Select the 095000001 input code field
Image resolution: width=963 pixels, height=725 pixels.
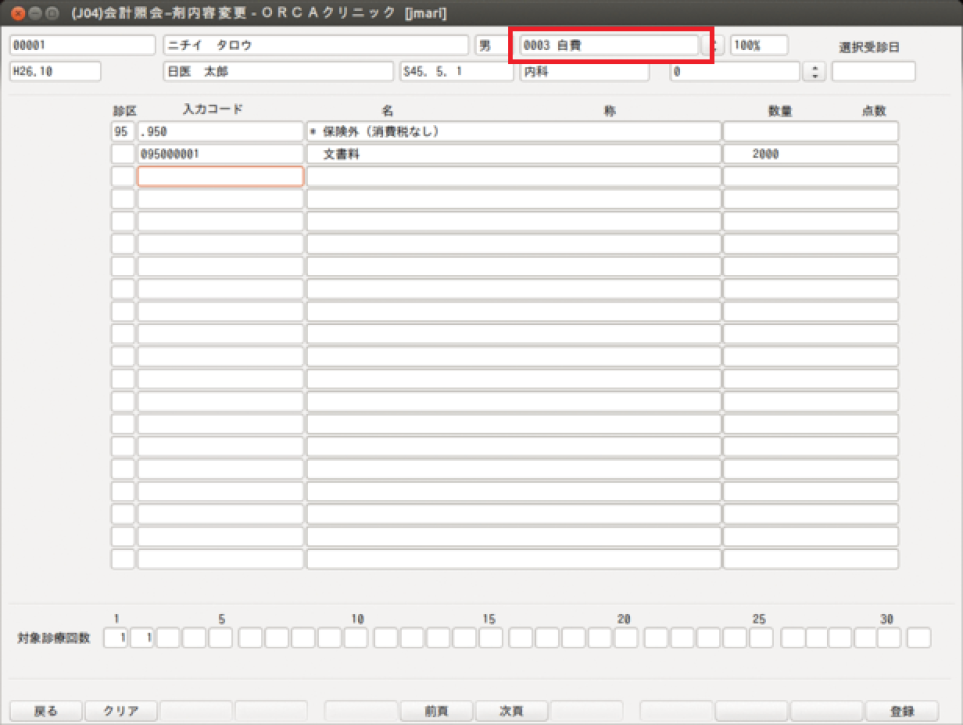[220, 154]
